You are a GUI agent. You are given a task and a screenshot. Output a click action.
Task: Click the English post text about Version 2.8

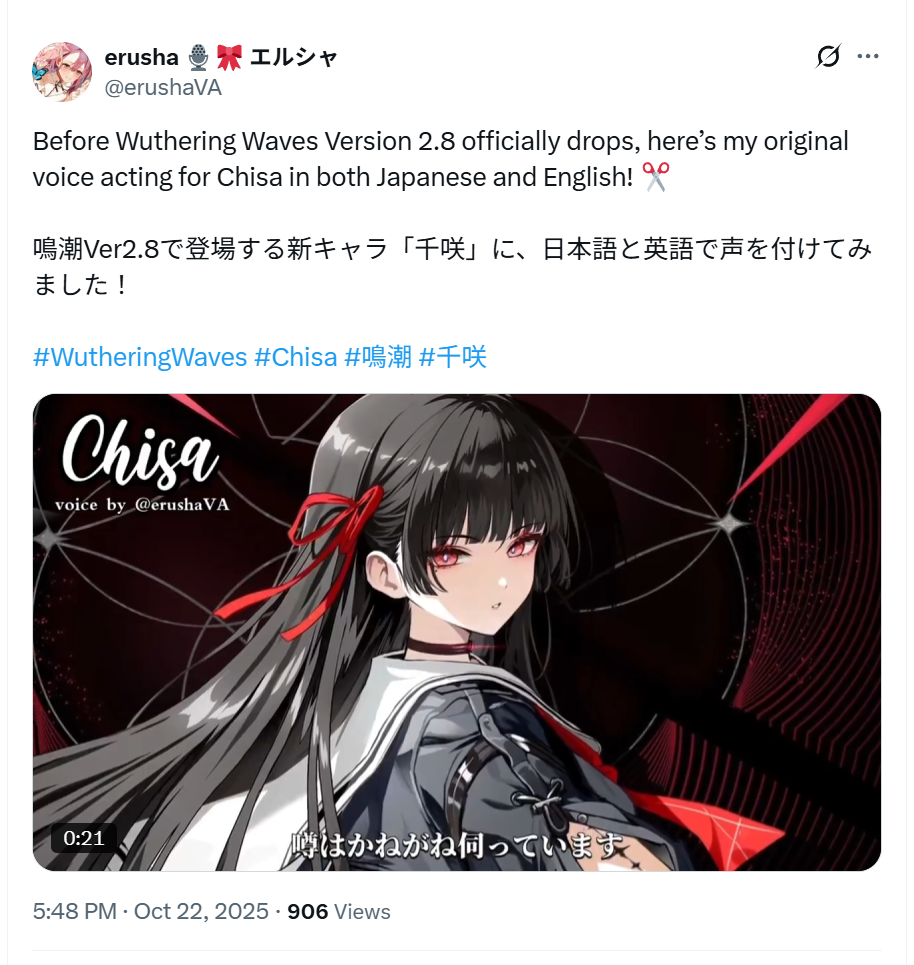tap(441, 159)
